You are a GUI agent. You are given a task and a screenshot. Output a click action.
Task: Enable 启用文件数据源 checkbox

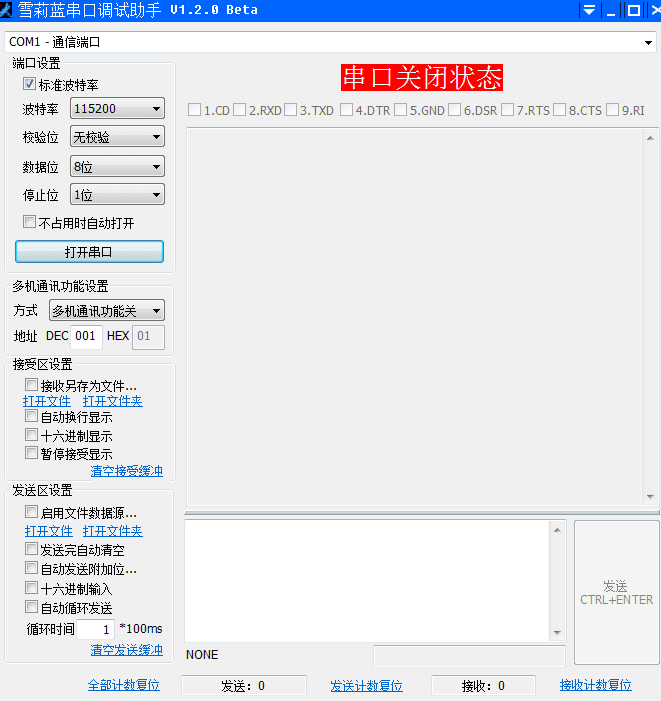(x=31, y=512)
